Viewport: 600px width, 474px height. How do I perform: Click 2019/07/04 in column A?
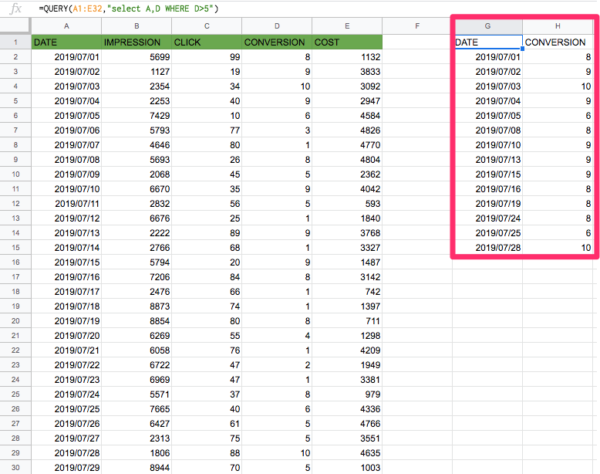[67, 101]
